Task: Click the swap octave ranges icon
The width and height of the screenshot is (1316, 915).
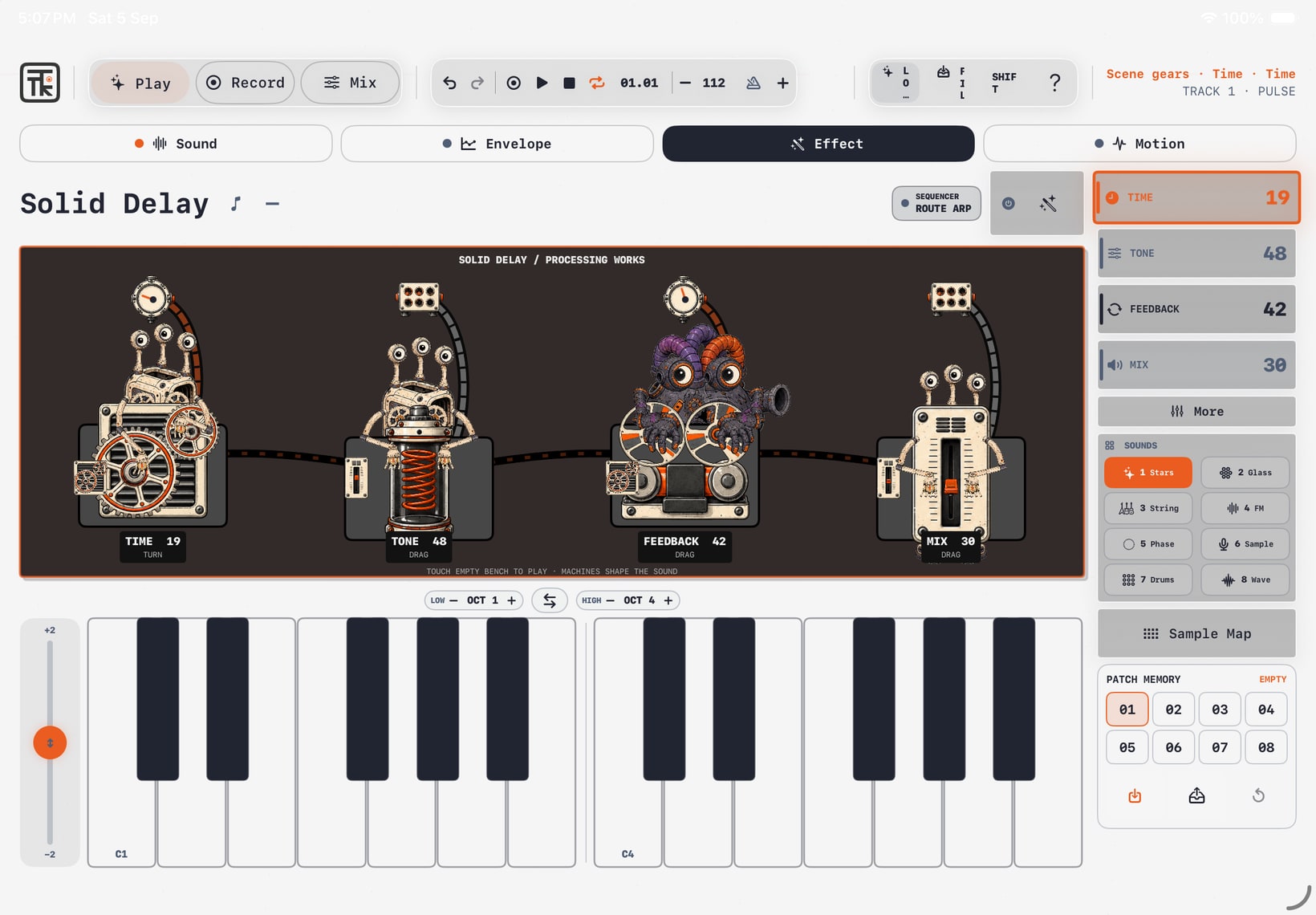Action: (550, 600)
